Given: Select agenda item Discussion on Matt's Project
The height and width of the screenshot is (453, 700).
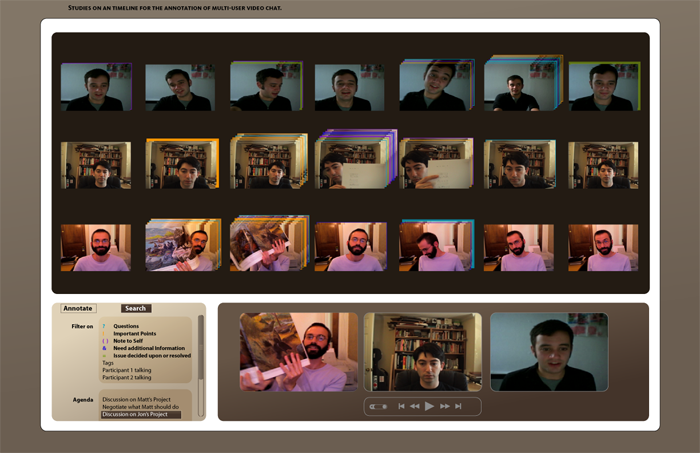Looking at the screenshot, I should pyautogui.click(x=139, y=399).
